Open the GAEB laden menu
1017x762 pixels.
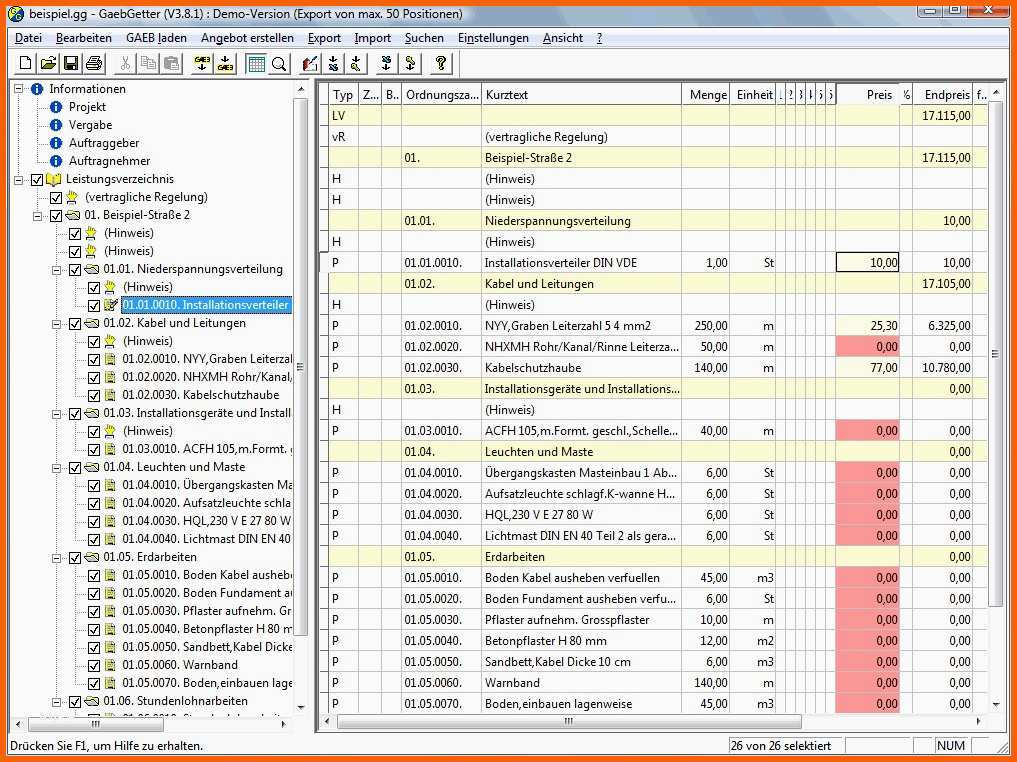156,38
